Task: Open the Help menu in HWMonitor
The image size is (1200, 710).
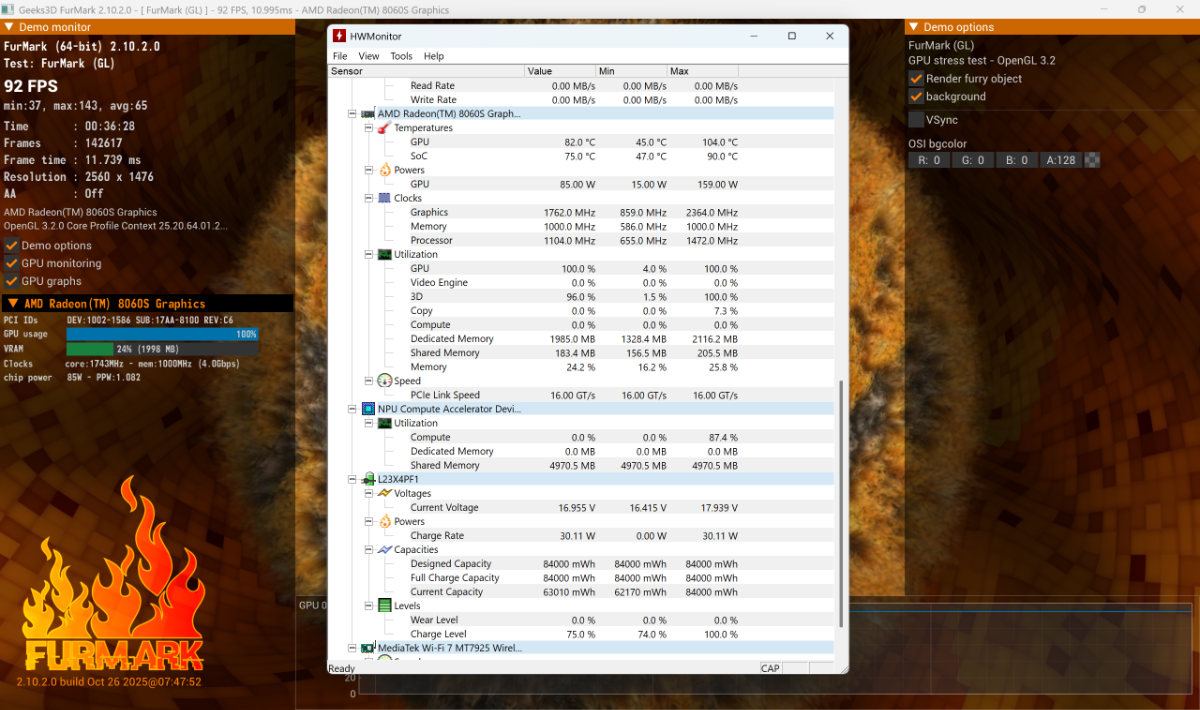Action: click(x=433, y=57)
